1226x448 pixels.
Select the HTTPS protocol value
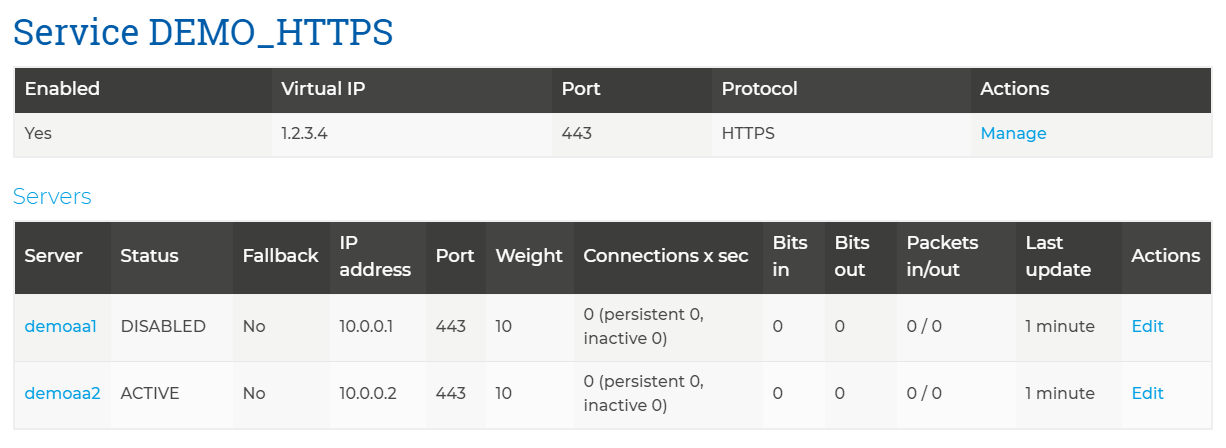[748, 133]
